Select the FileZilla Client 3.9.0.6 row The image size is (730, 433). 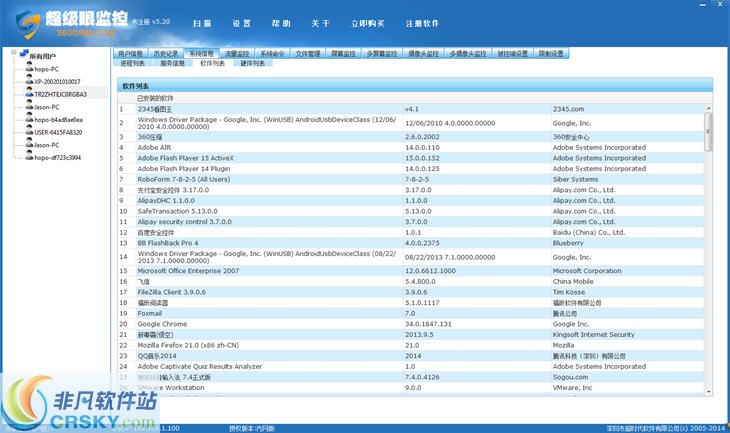(411, 292)
